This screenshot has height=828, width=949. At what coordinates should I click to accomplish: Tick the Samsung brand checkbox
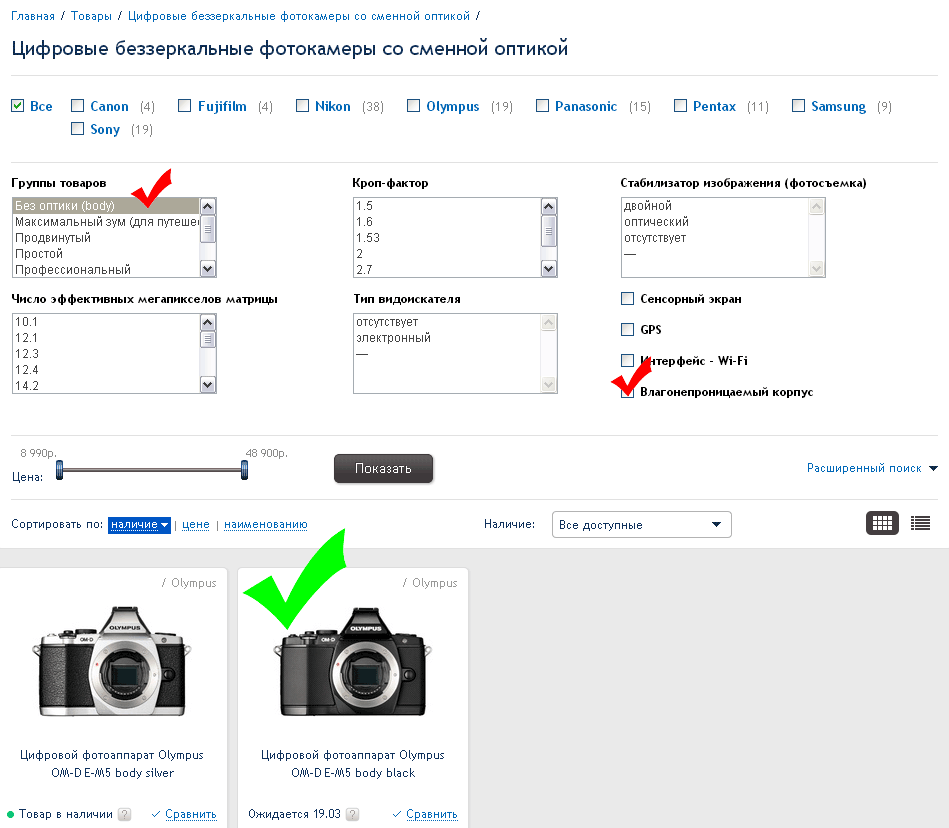click(798, 105)
